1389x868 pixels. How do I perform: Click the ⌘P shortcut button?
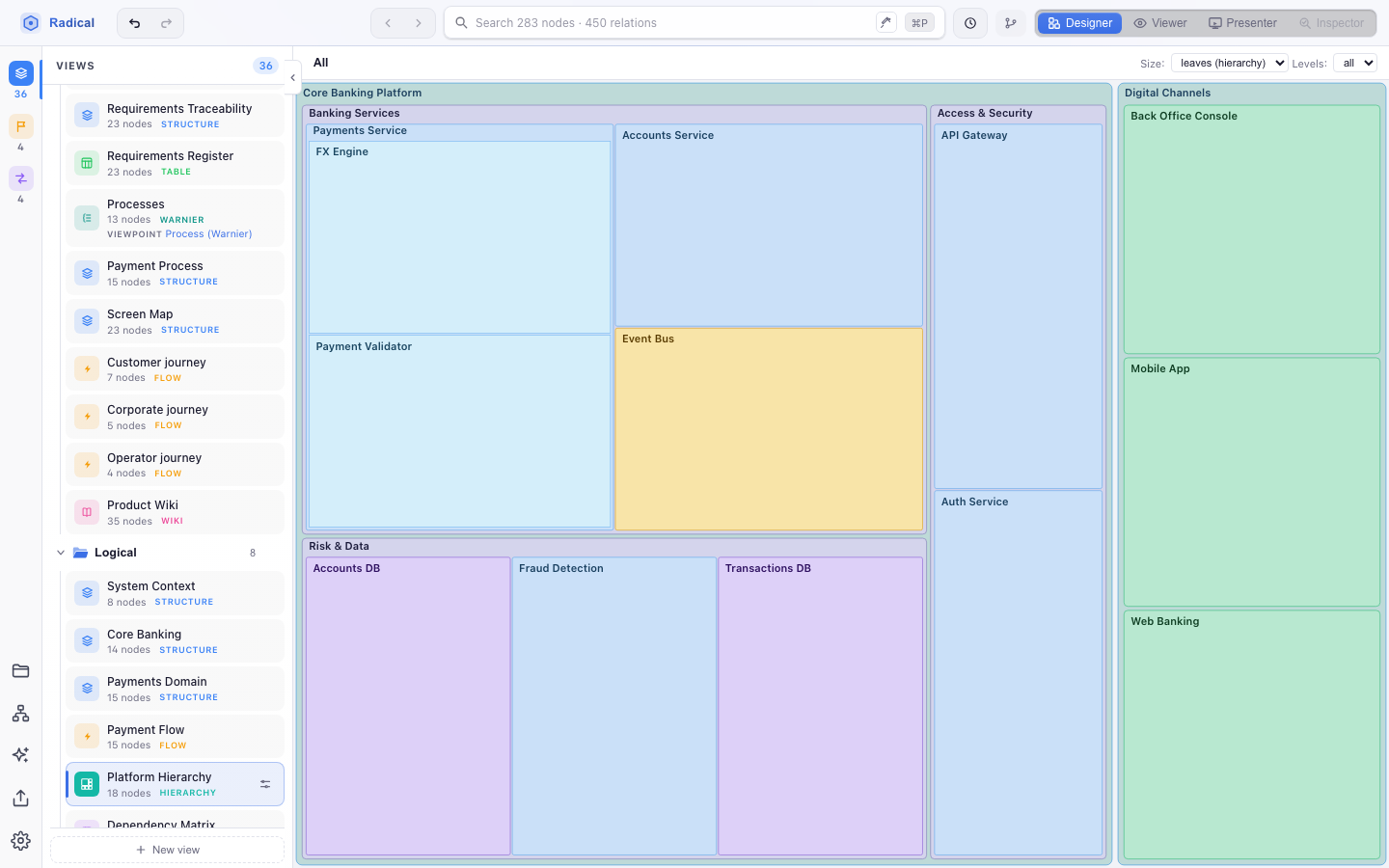tap(919, 23)
